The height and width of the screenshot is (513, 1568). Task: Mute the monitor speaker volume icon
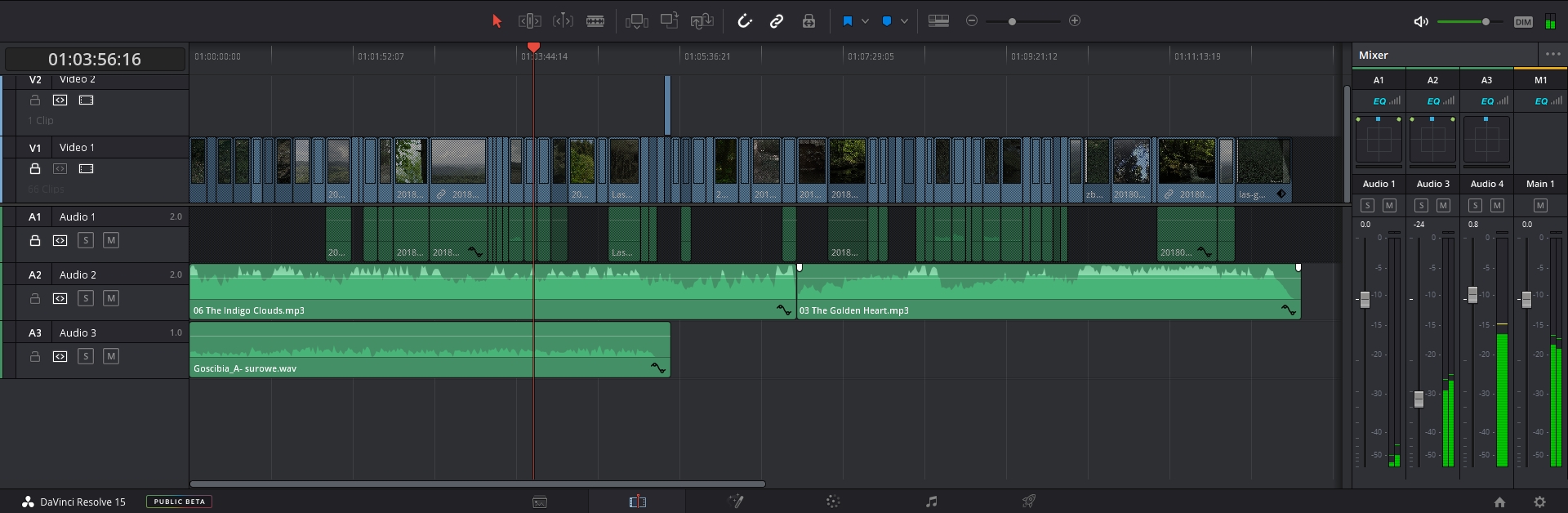click(x=1421, y=22)
